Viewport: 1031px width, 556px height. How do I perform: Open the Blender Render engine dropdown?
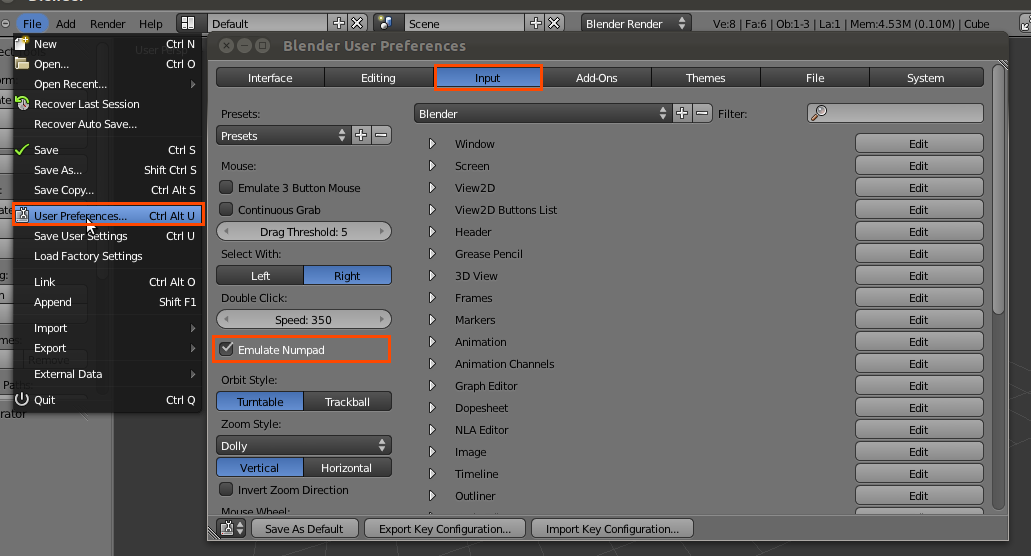(636, 23)
